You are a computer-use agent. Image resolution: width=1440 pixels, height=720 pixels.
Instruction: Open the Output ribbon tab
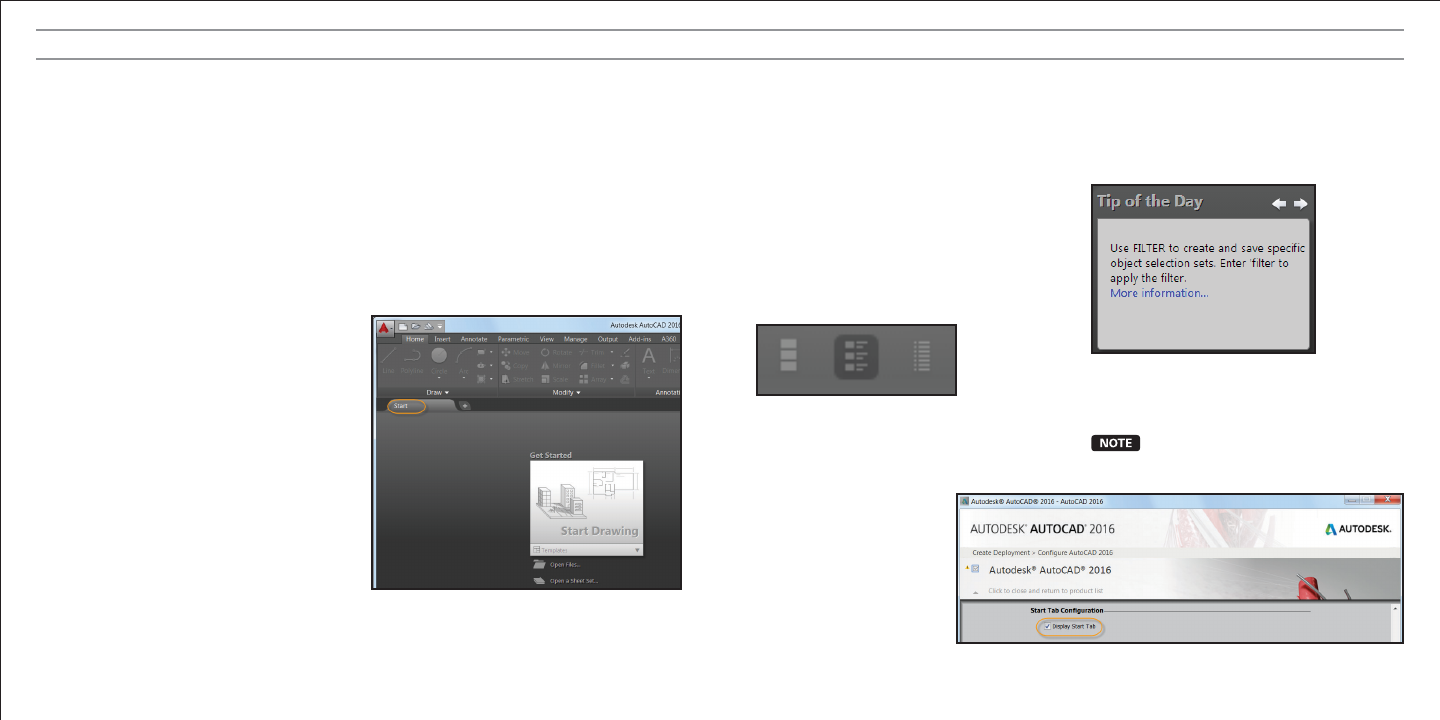pyautogui.click(x=608, y=339)
